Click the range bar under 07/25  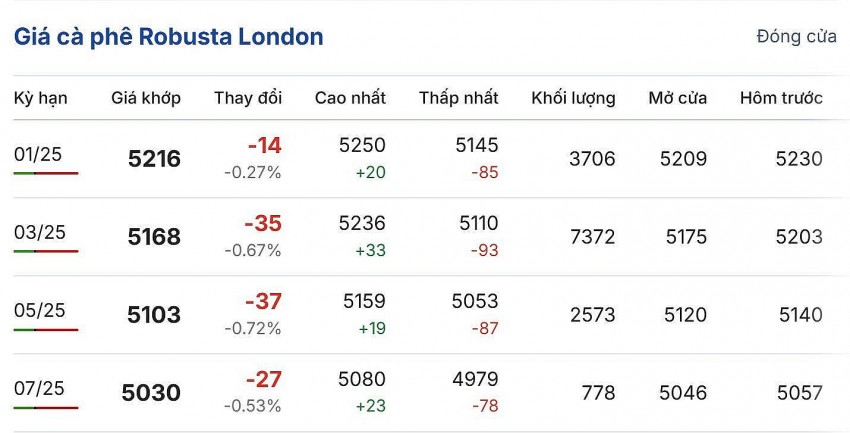(46, 407)
